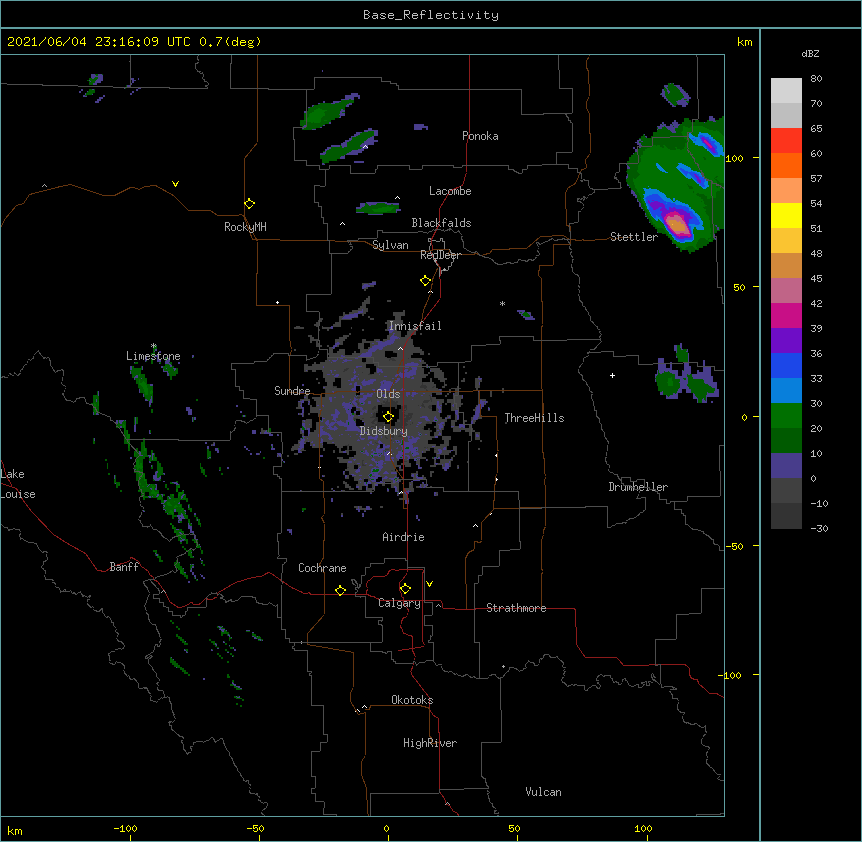This screenshot has height=842, width=862.
Task: Click the dBZ legend heading
Action: (x=810, y=54)
